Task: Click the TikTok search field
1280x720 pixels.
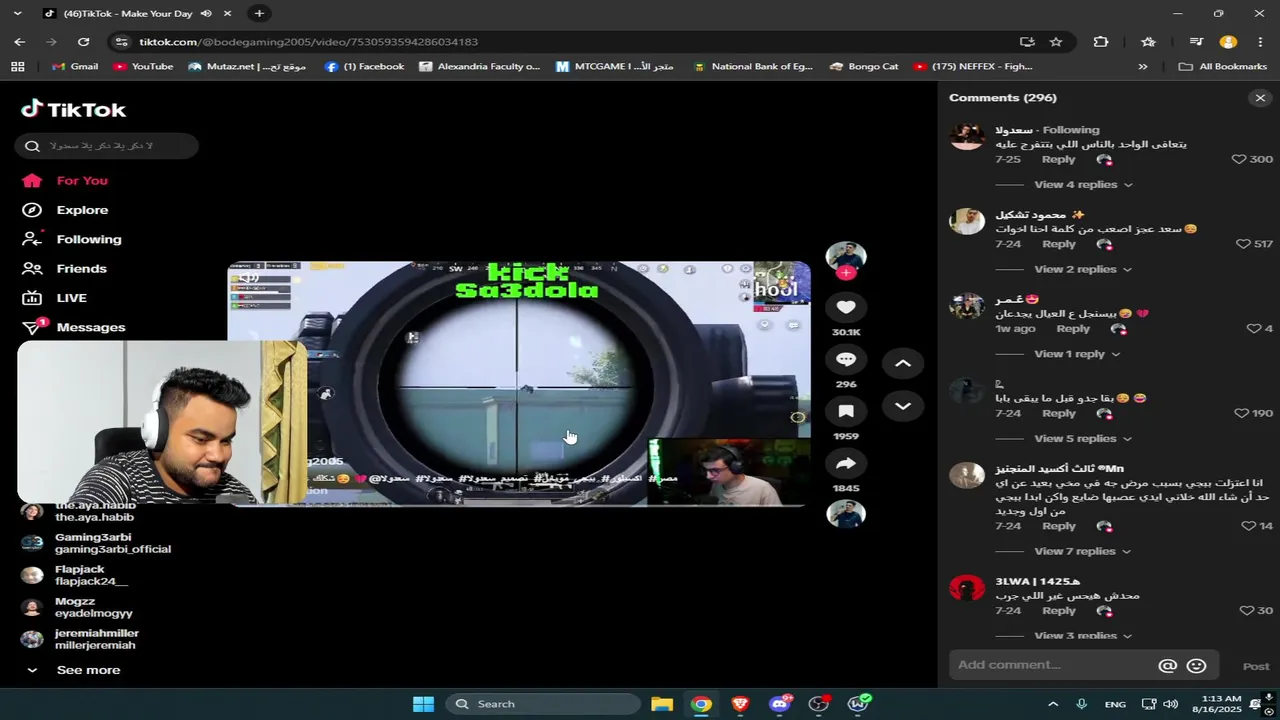Action: [106, 146]
